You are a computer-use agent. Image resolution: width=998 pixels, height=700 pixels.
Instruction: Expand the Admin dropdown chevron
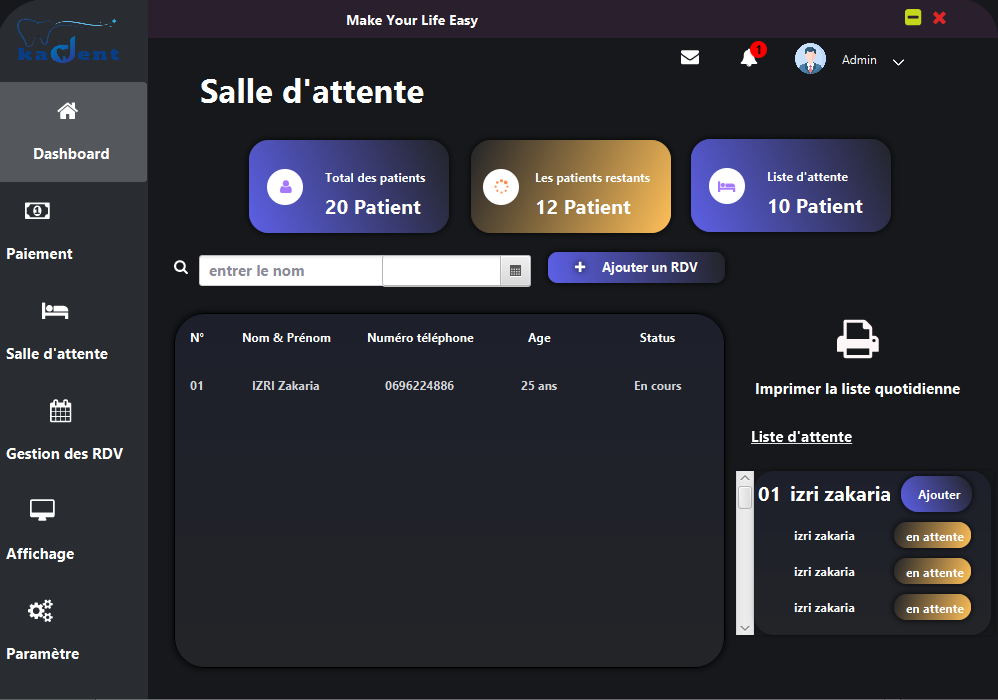click(x=898, y=62)
